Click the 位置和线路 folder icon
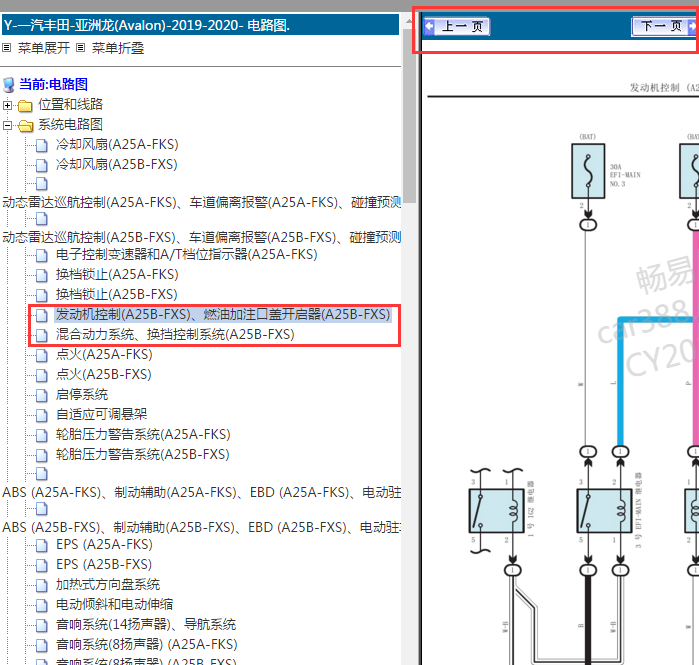The width and height of the screenshot is (699, 665). click(x=25, y=106)
